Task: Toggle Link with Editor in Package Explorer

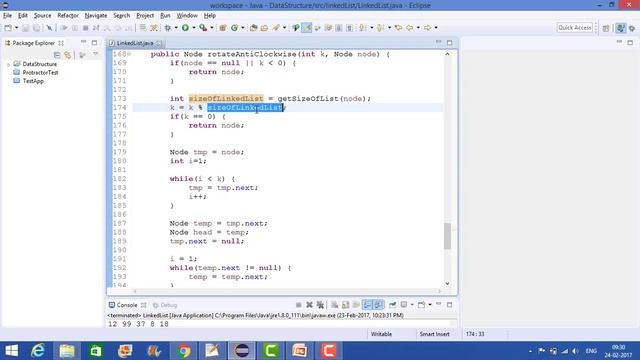Action: (x=68, y=55)
